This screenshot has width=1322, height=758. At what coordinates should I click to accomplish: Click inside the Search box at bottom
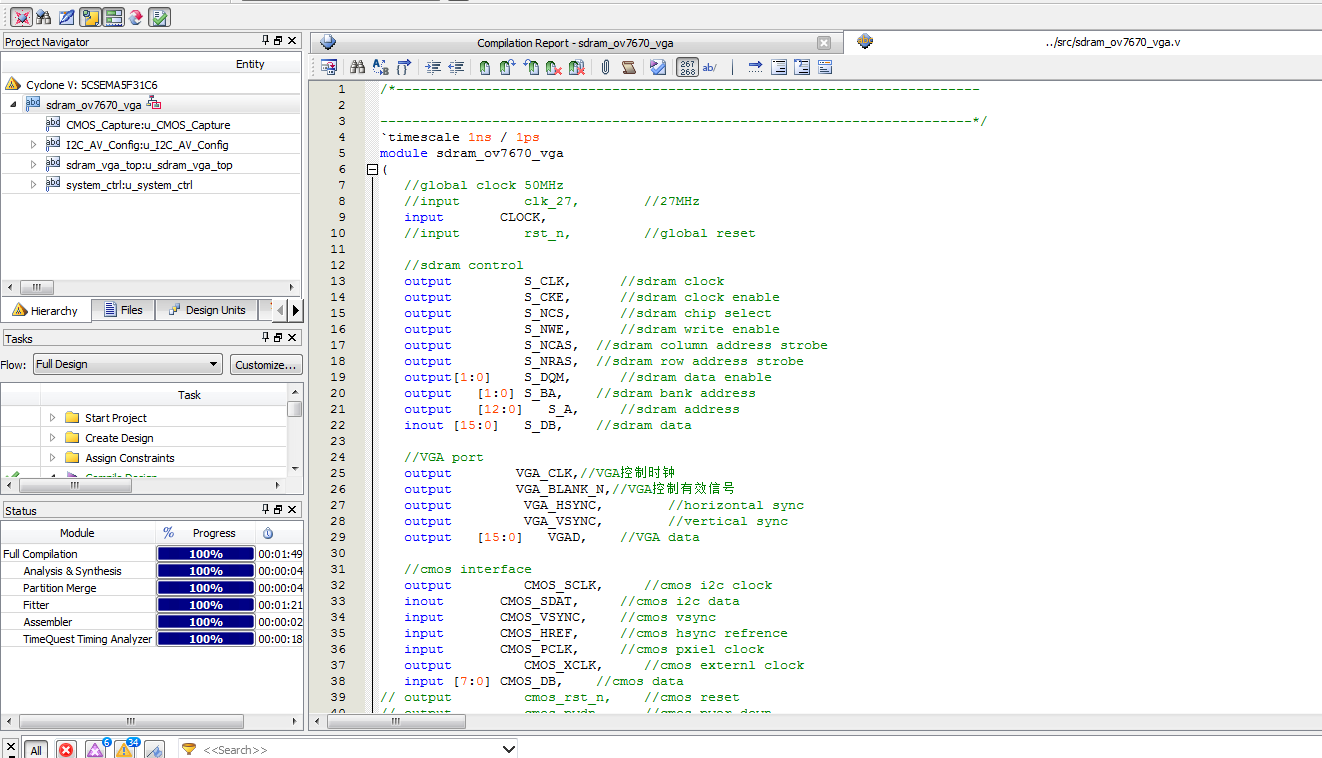[300, 748]
